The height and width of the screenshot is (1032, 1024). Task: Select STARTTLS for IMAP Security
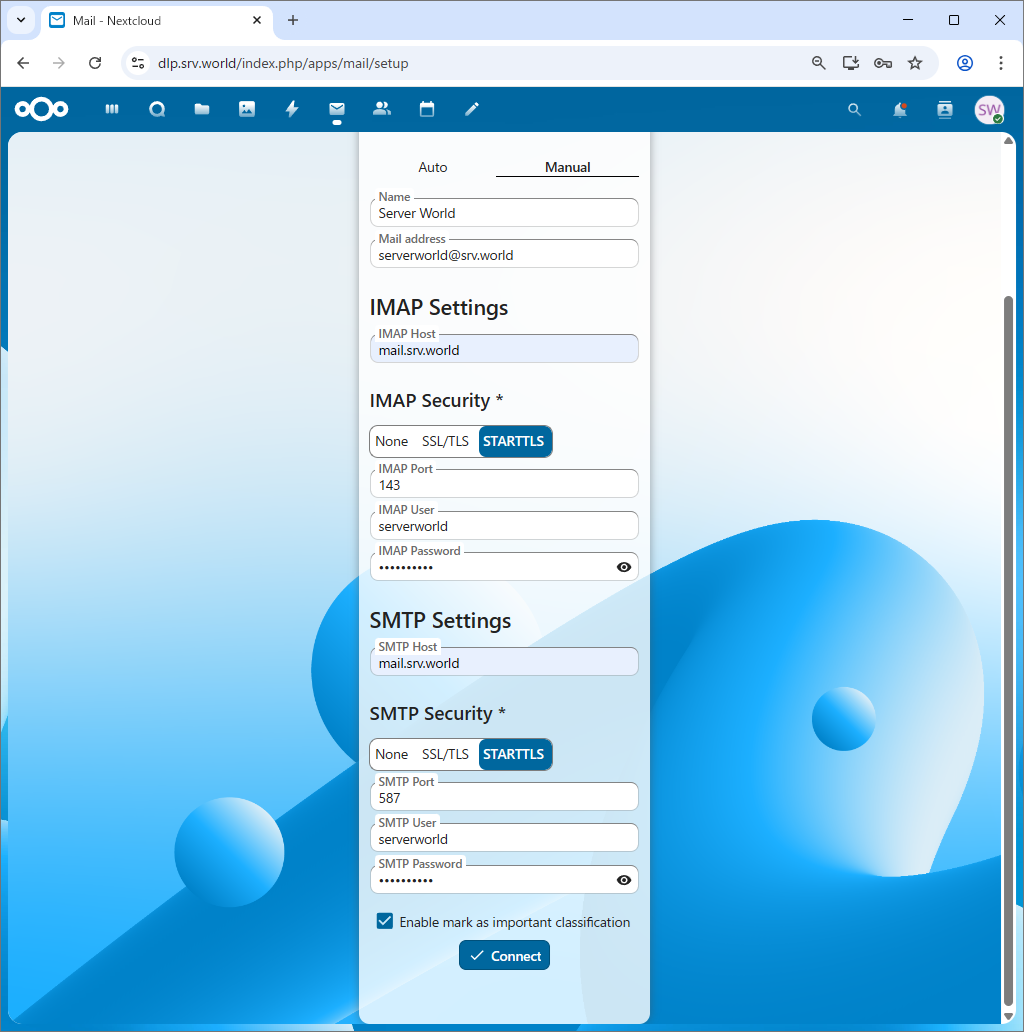pyautogui.click(x=514, y=441)
